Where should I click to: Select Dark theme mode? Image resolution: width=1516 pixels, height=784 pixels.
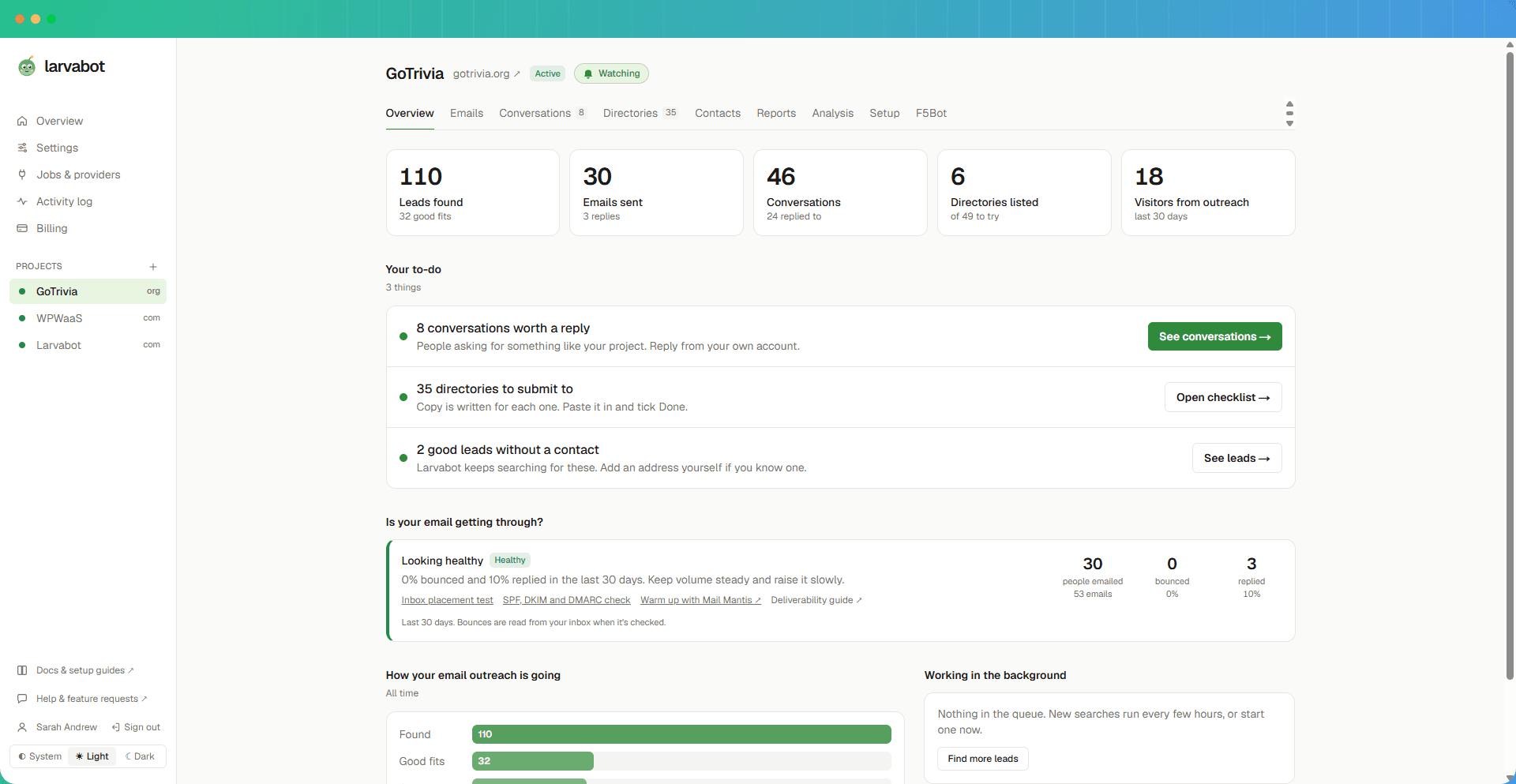point(140,756)
